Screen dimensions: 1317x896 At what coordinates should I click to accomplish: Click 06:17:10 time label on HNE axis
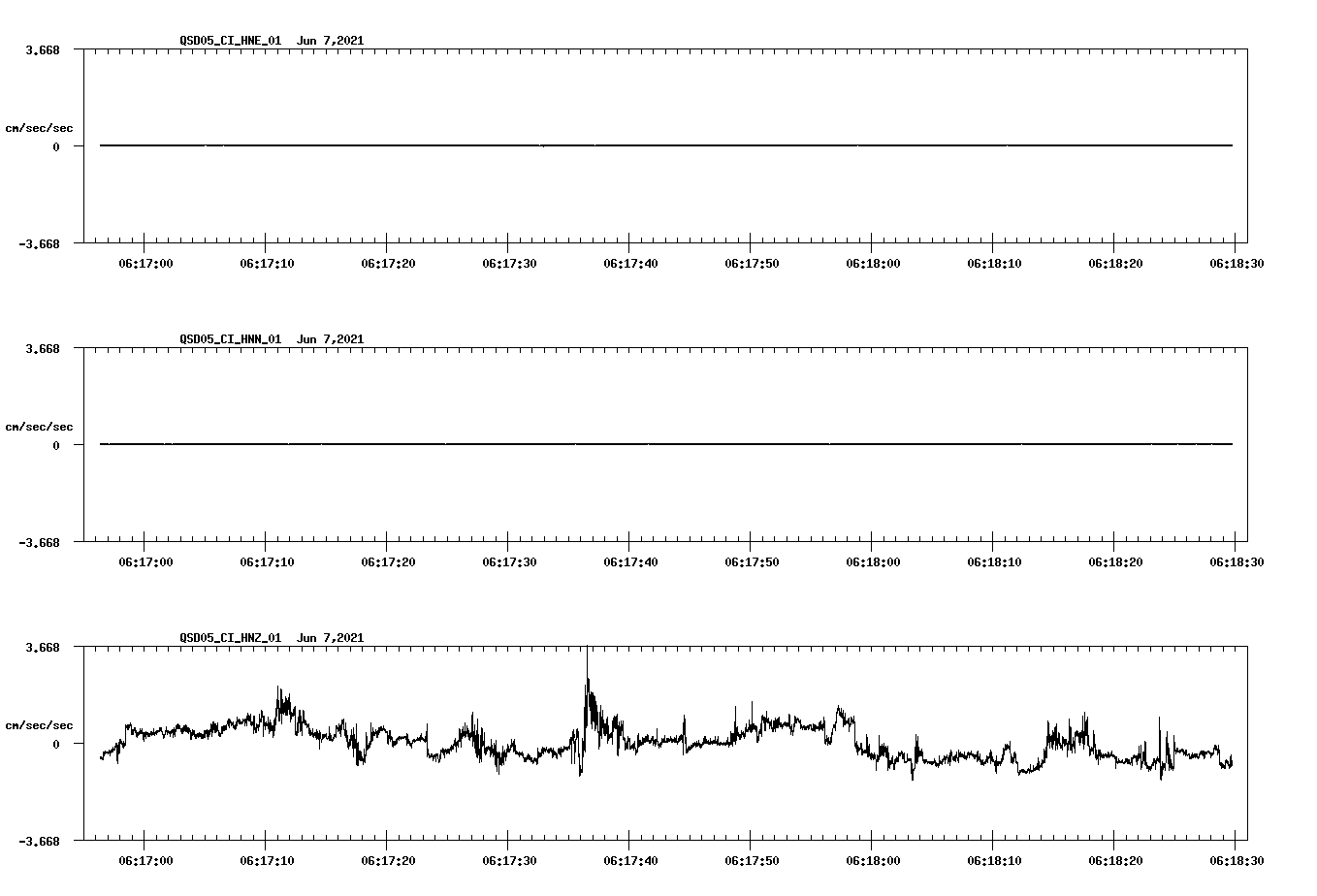(x=267, y=263)
